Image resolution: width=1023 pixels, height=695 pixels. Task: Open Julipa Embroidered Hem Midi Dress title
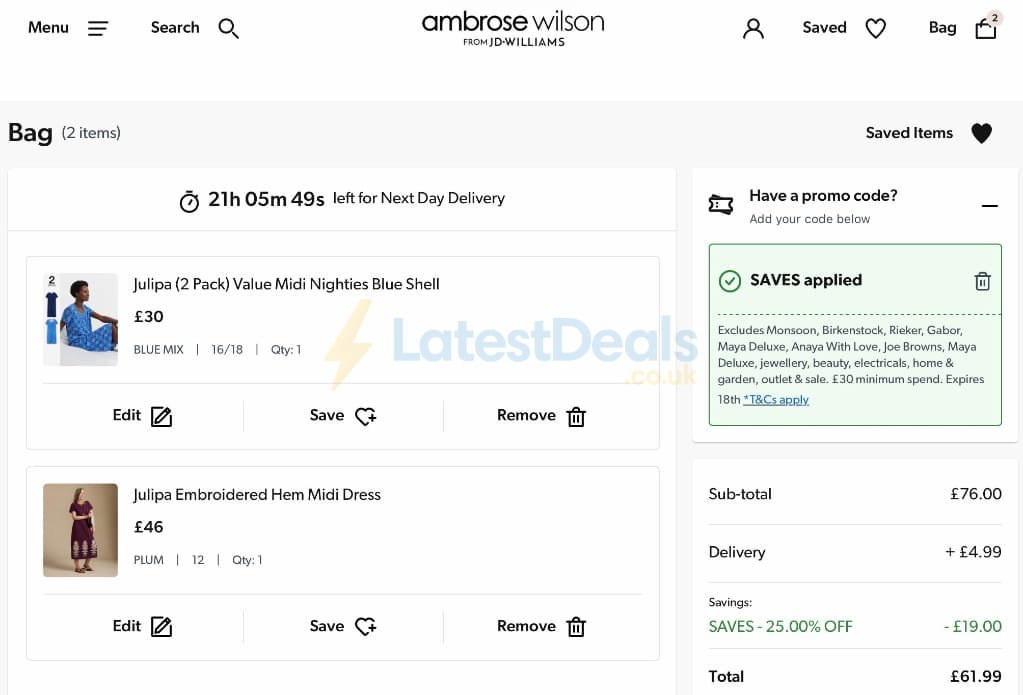coord(257,495)
